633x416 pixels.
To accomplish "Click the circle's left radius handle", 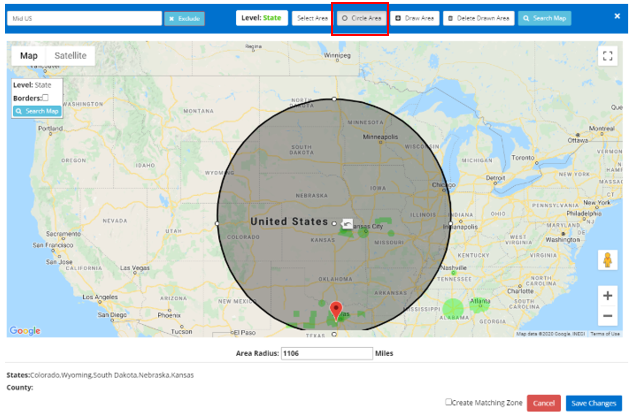I will [x=217, y=223].
